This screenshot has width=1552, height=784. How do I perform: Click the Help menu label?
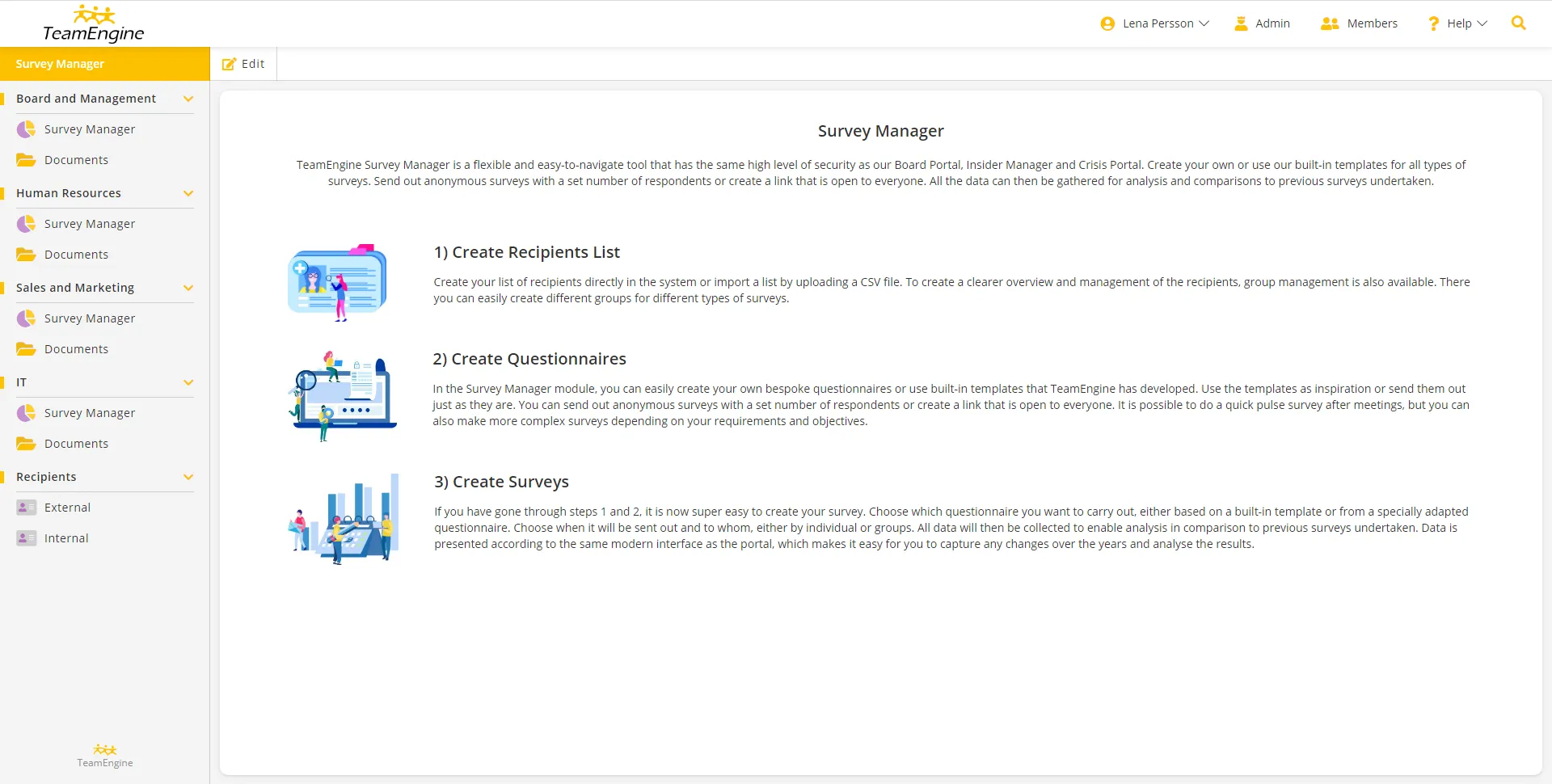tap(1459, 23)
